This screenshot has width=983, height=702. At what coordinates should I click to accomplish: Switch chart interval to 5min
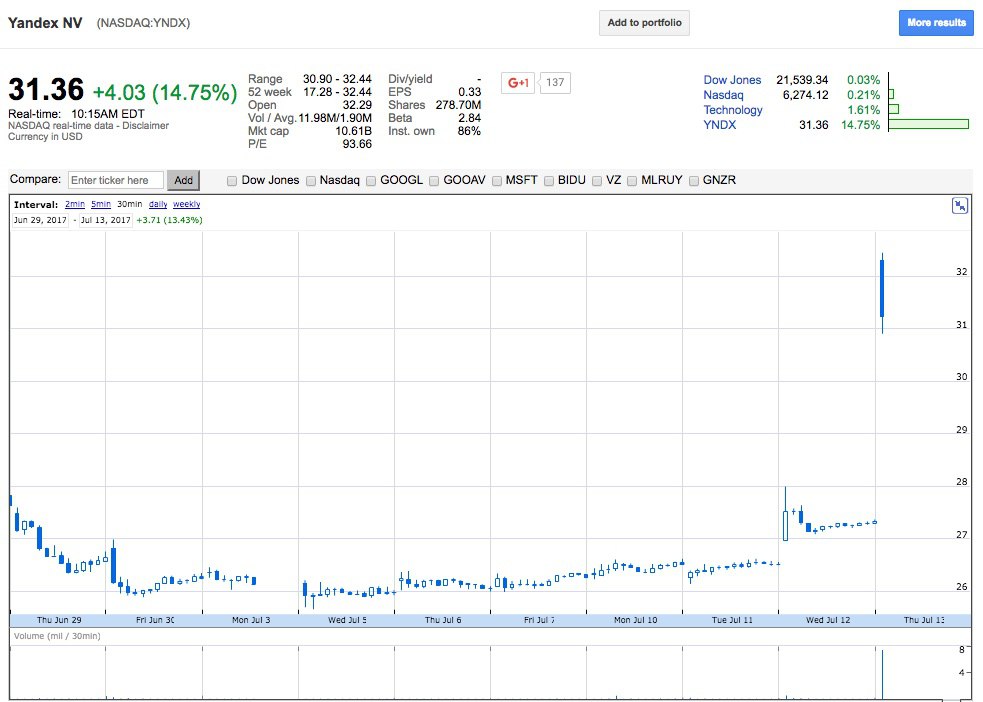[x=101, y=204]
